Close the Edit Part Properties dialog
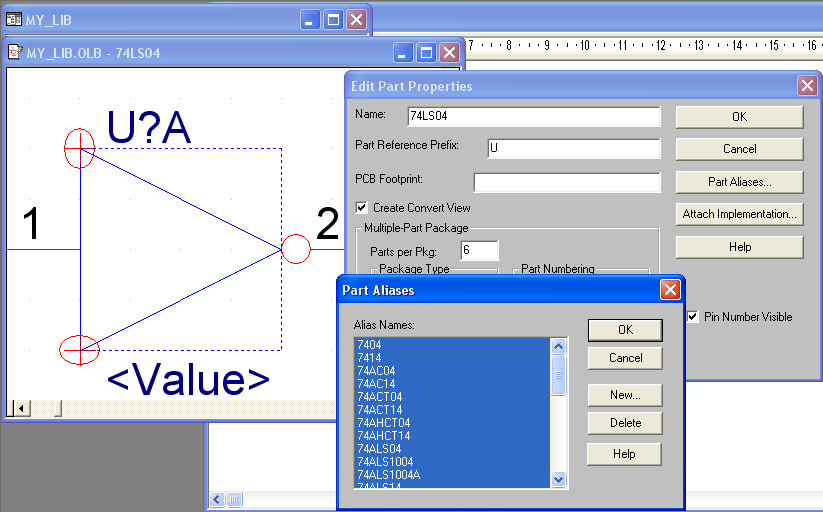Image resolution: width=823 pixels, height=512 pixels. (807, 85)
